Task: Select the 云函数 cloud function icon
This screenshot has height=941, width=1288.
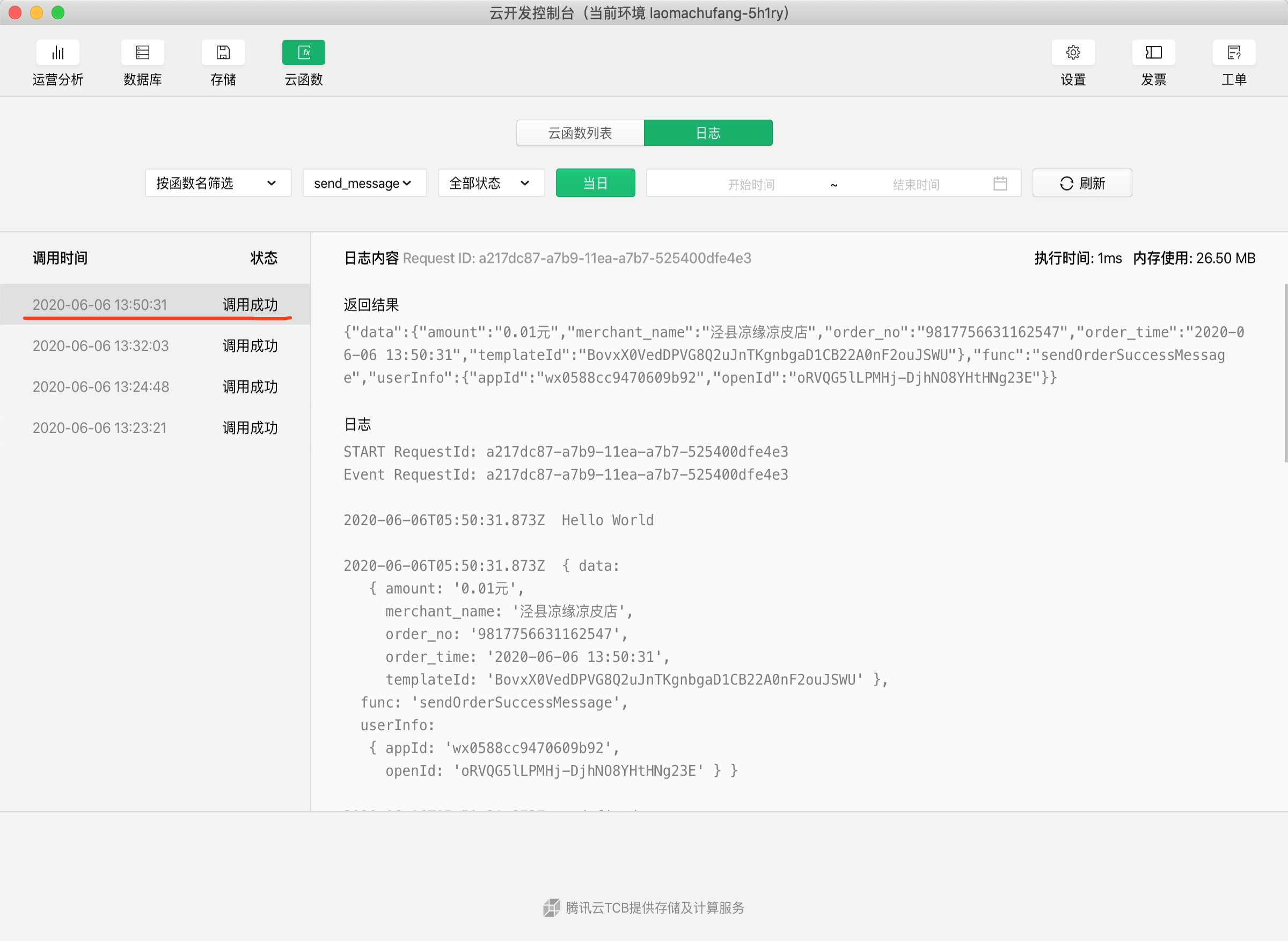Action: click(x=303, y=53)
